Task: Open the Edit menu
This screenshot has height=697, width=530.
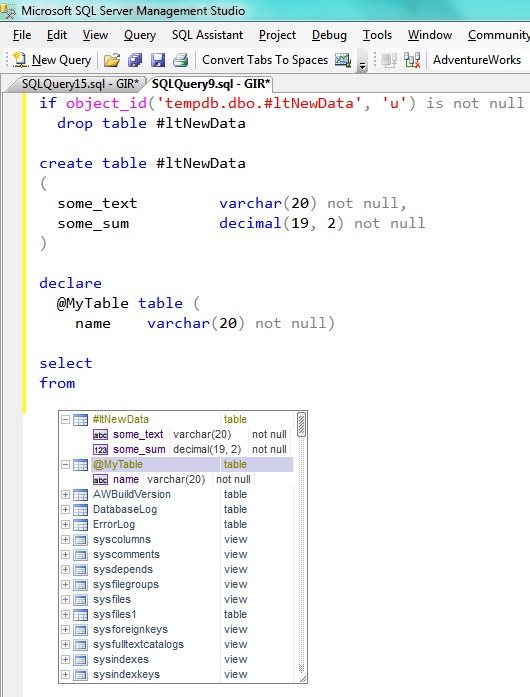Action: [57, 35]
